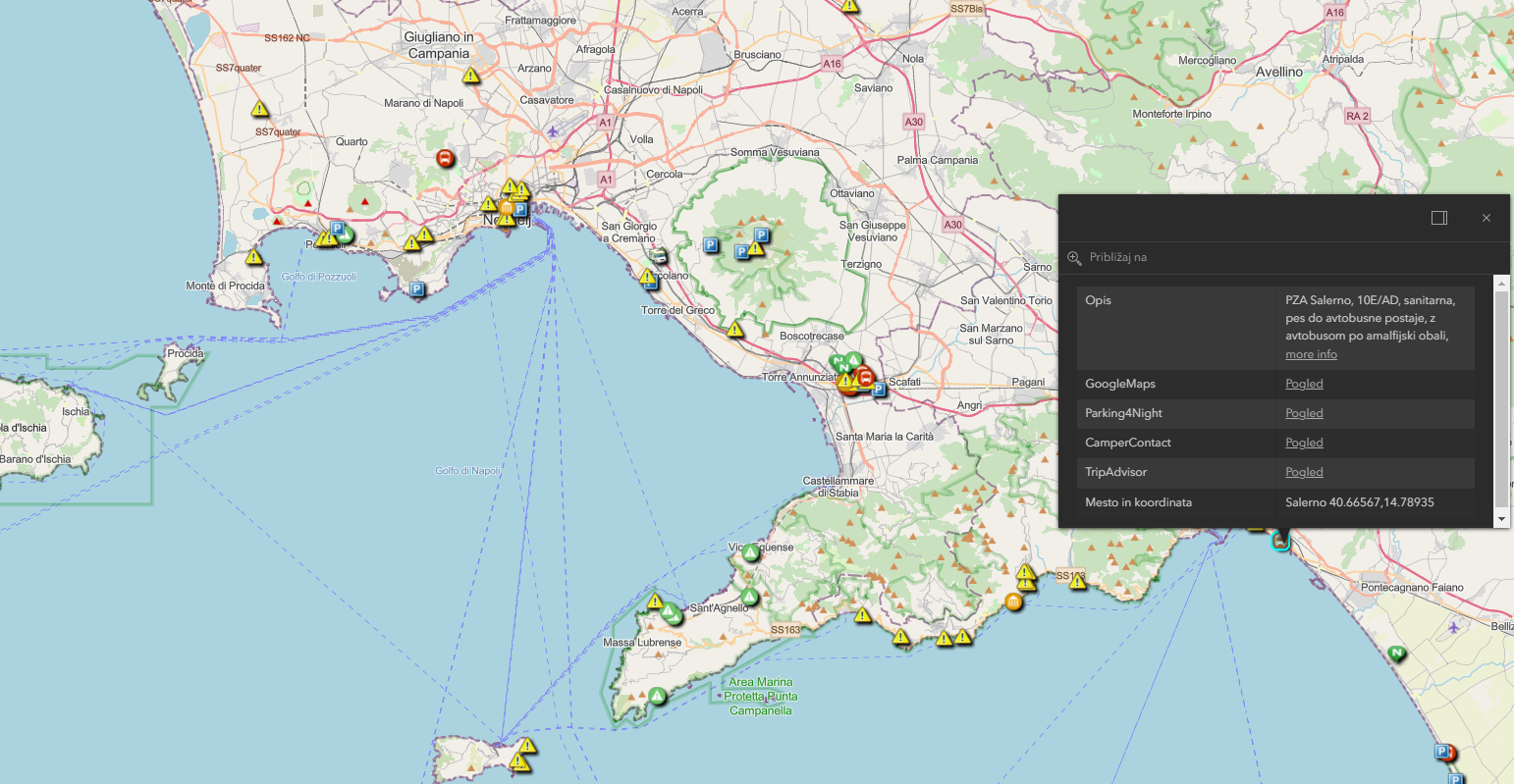Image resolution: width=1514 pixels, height=784 pixels.
Task: Click popup scrollbar down arrow
Action: [x=1501, y=519]
